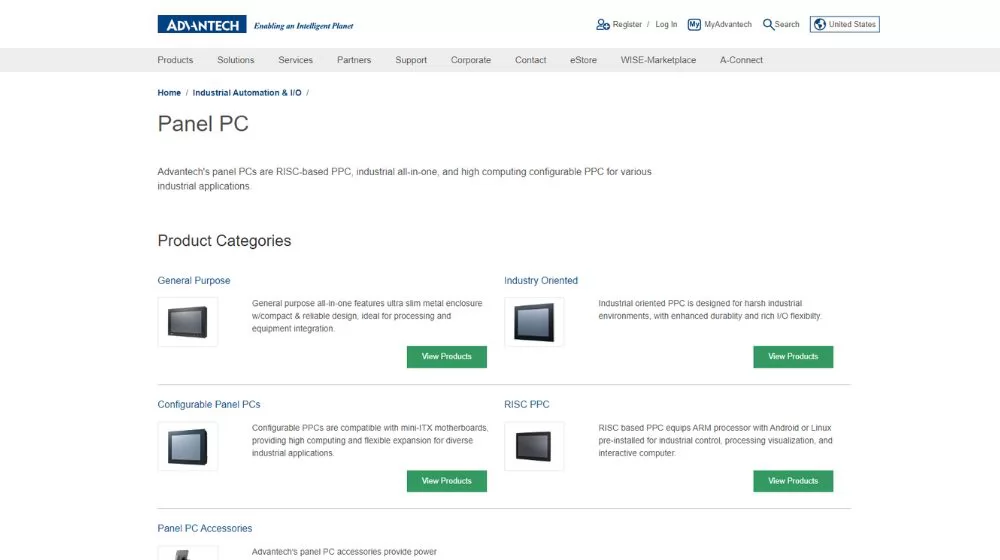Open the RISC PPC category heading

(526, 404)
